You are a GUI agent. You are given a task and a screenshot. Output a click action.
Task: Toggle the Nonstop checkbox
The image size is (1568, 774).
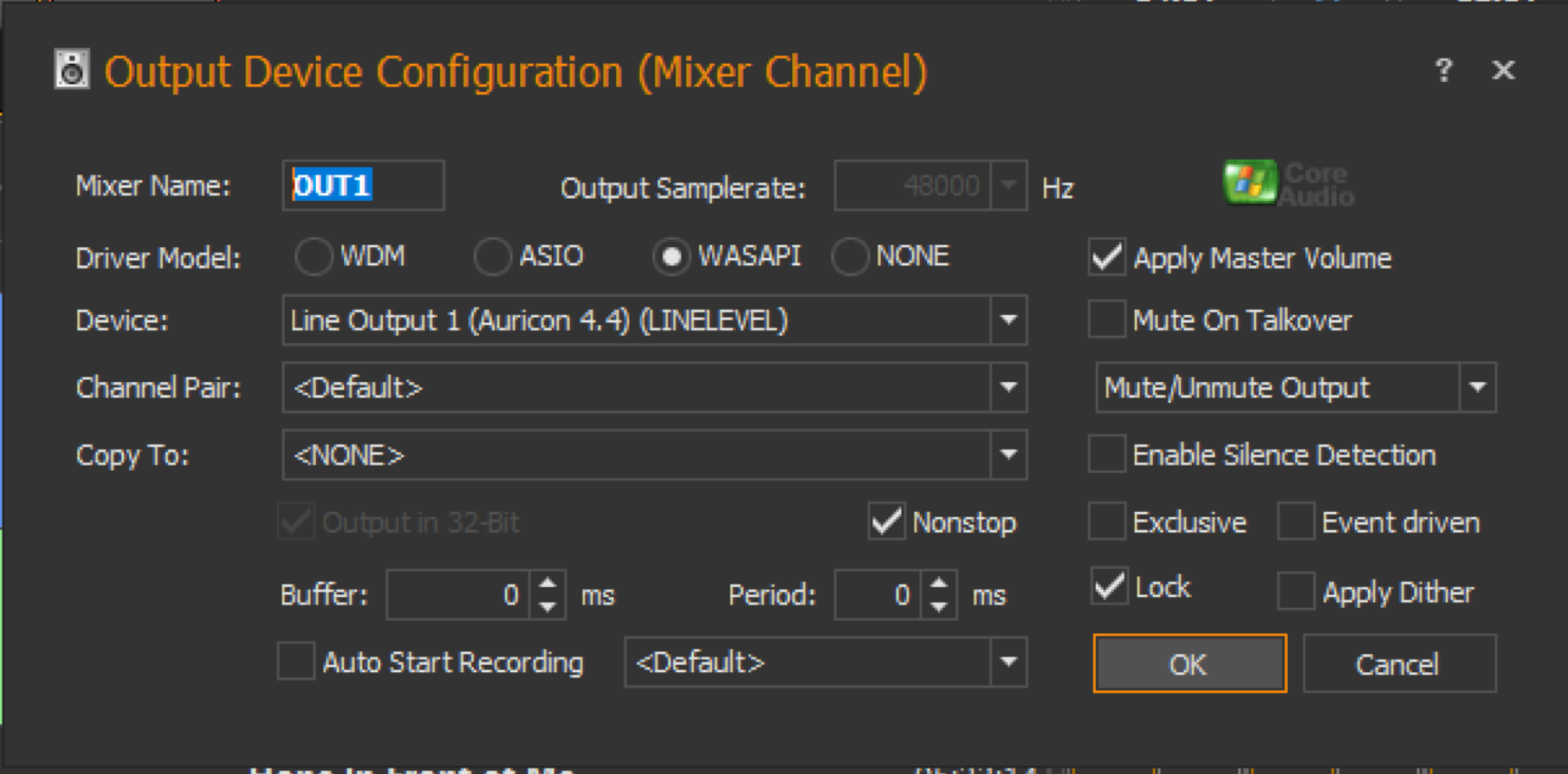[x=887, y=522]
